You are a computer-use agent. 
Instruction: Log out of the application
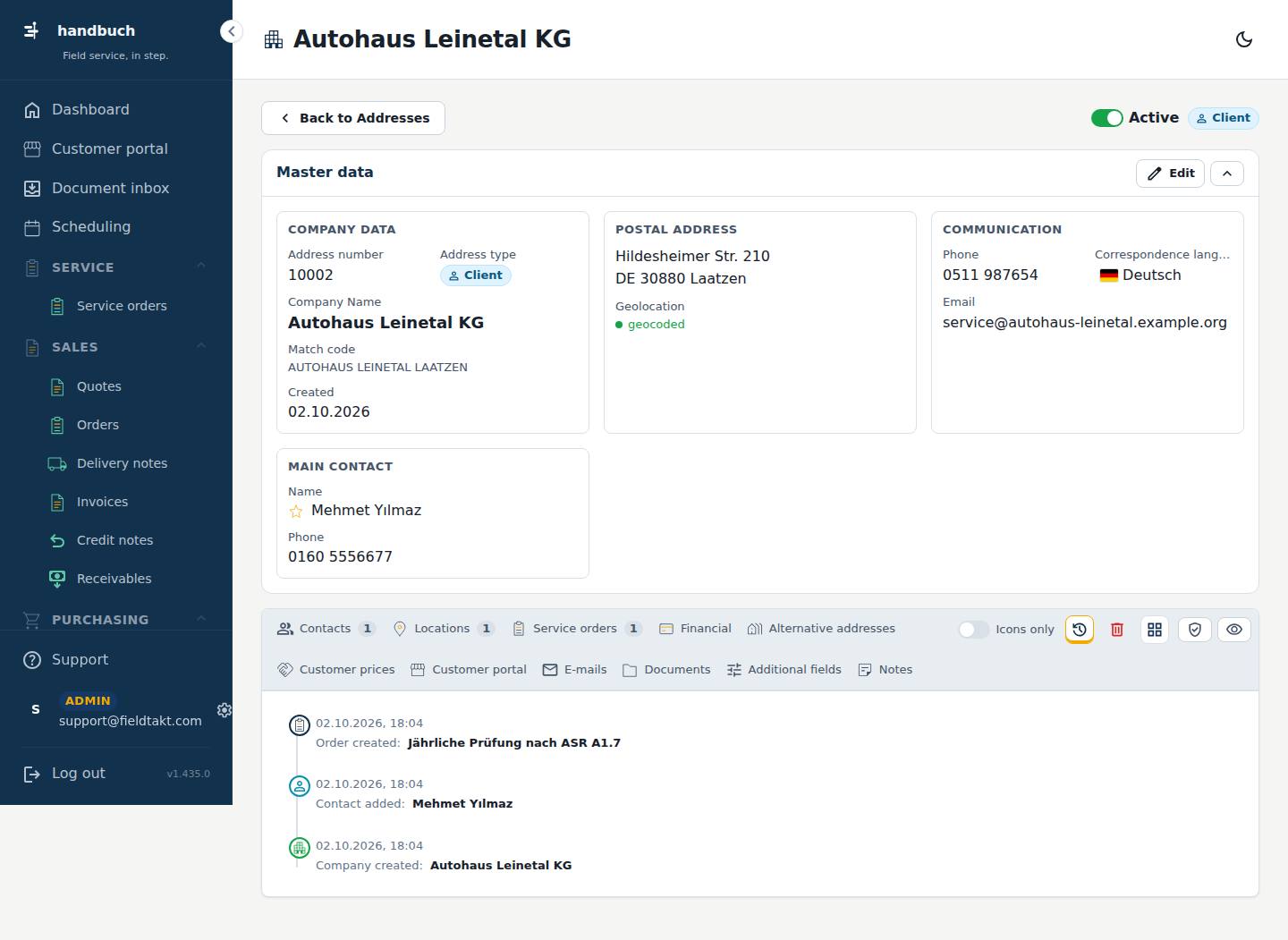pyautogui.click(x=64, y=774)
